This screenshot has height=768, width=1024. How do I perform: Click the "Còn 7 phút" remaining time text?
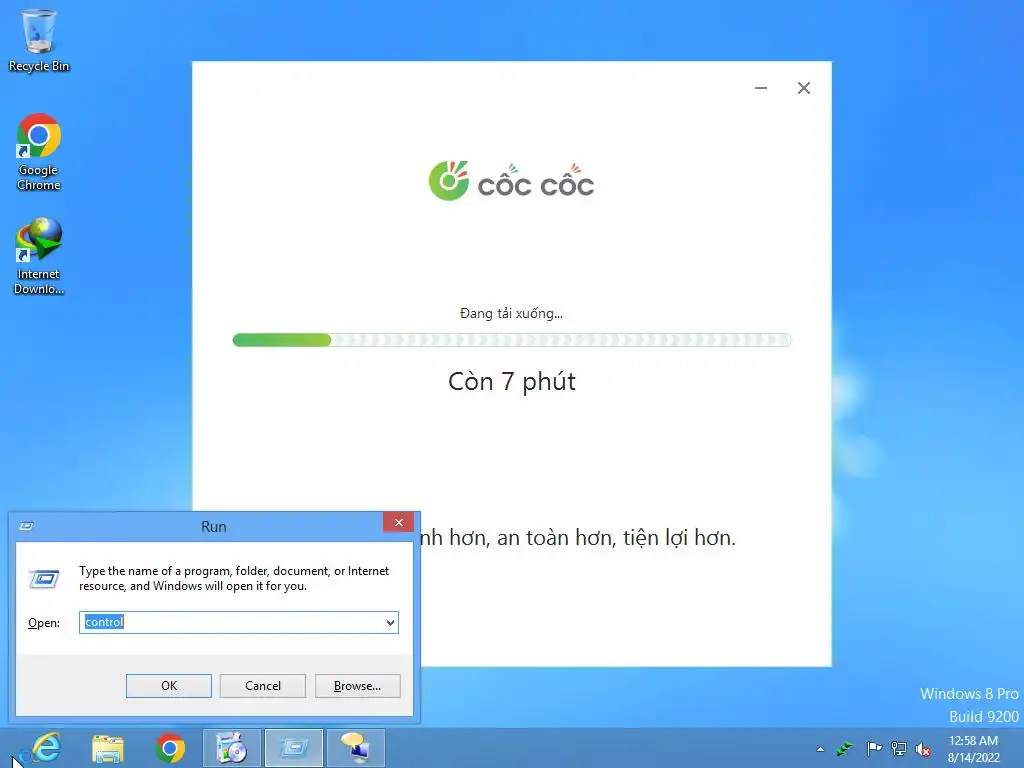pos(512,381)
